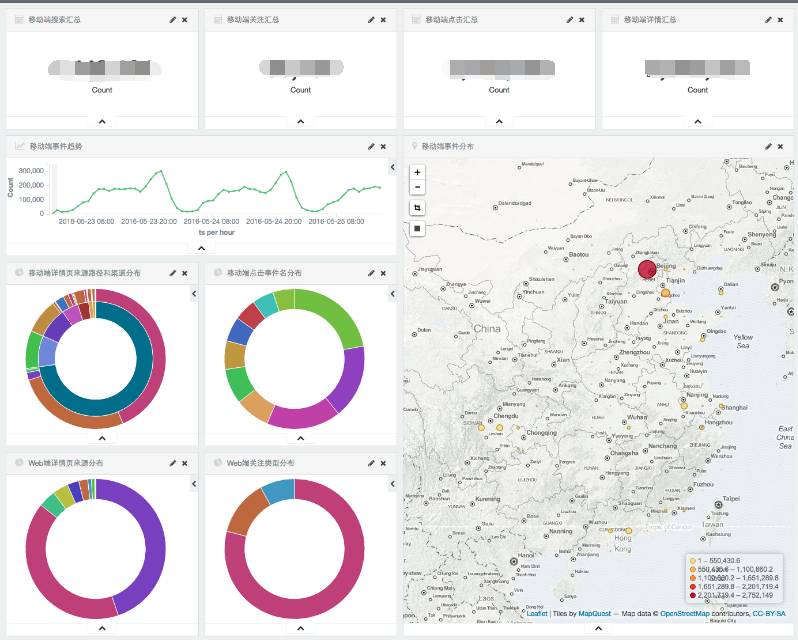This screenshot has width=798, height=640.
Task: Edit the 移动端点击汇总 panel with pencil icon
Action: (x=569, y=20)
